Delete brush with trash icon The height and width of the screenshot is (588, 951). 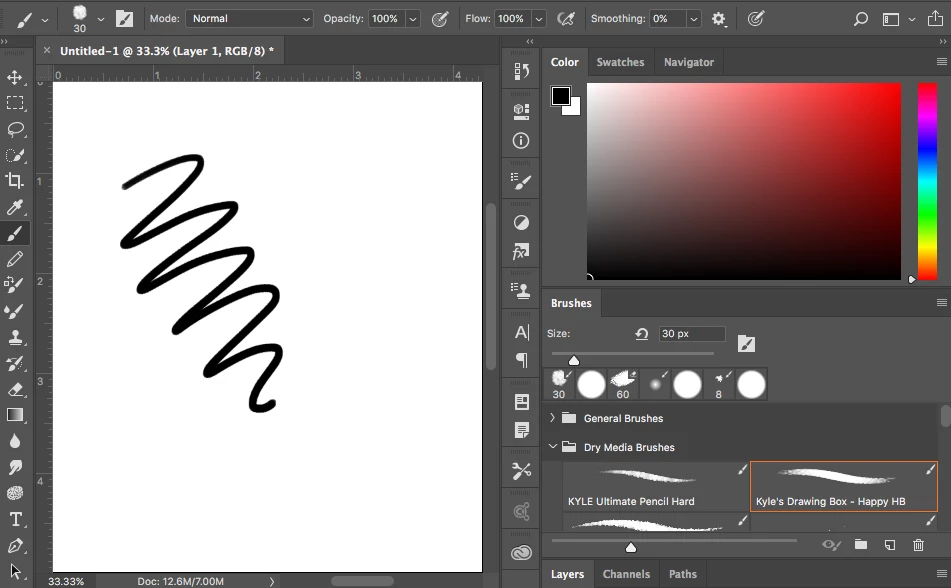coord(918,545)
